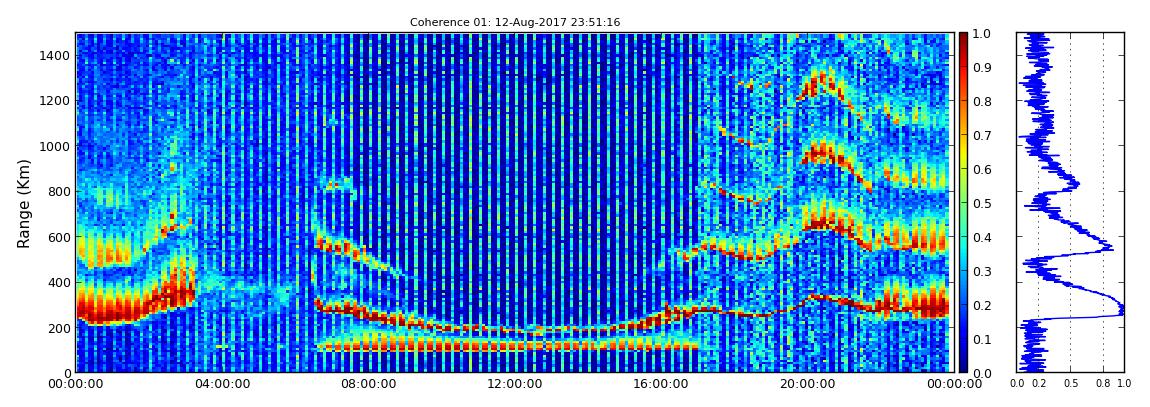Click the colorbar 0.1 tick label
This screenshot has height=407, width=1150.
(982, 340)
